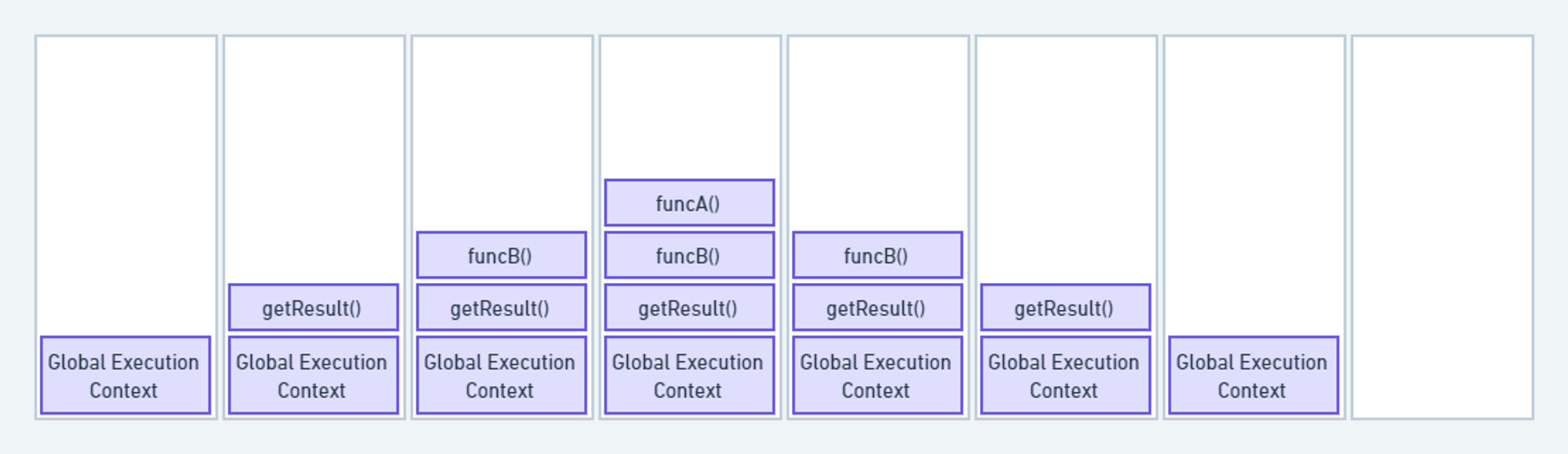Click empty area above funcA() frame

click(x=689, y=106)
